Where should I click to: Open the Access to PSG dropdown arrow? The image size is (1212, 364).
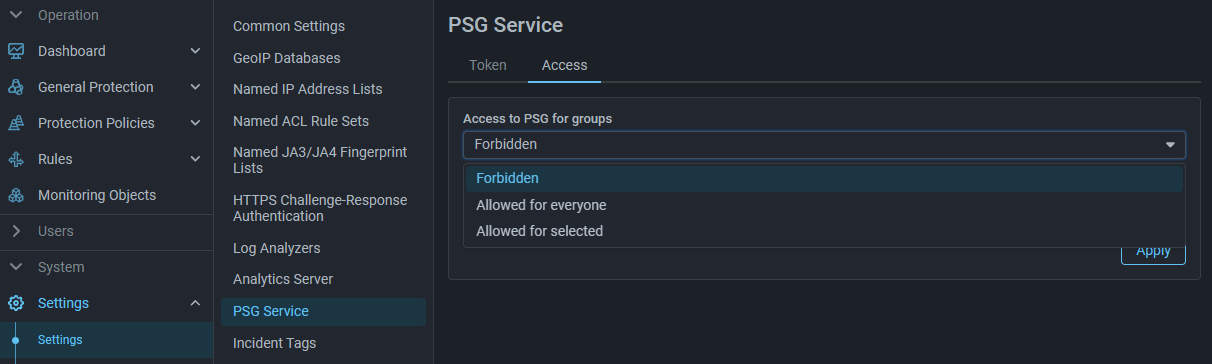[1170, 145]
